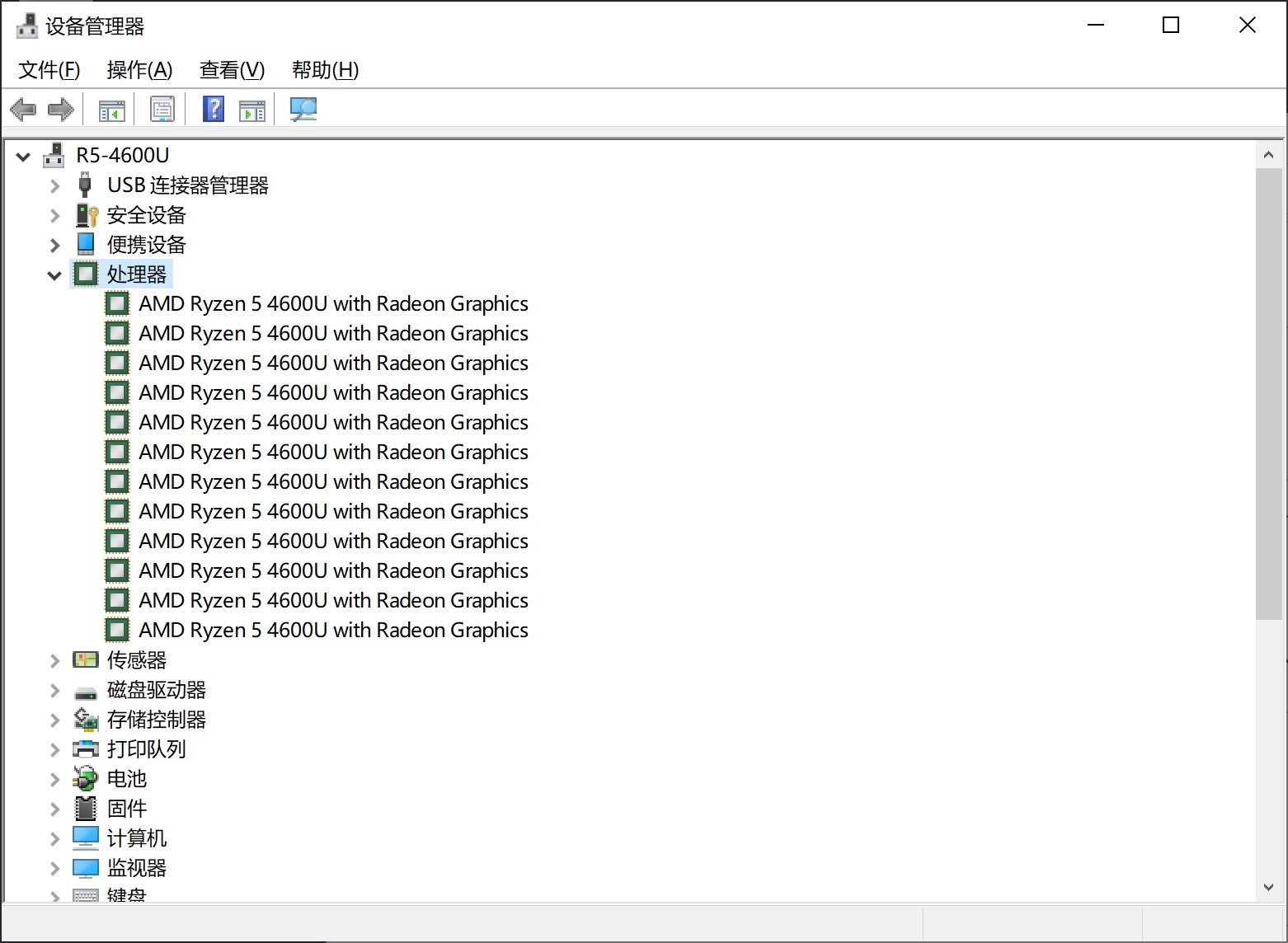Viewport: 1288px width, 943px height.
Task: Select the 计算机 computer icon
Action: pos(86,837)
